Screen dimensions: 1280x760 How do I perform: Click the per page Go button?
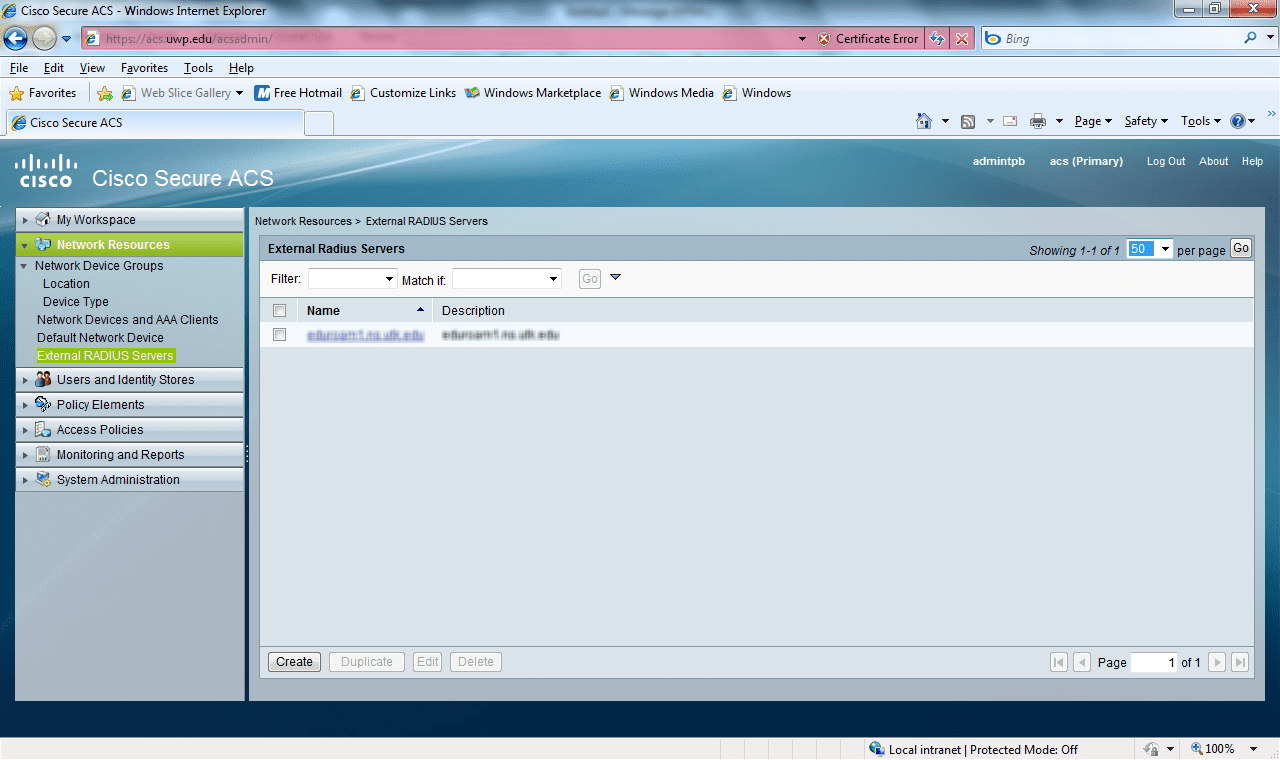pyautogui.click(x=1241, y=249)
